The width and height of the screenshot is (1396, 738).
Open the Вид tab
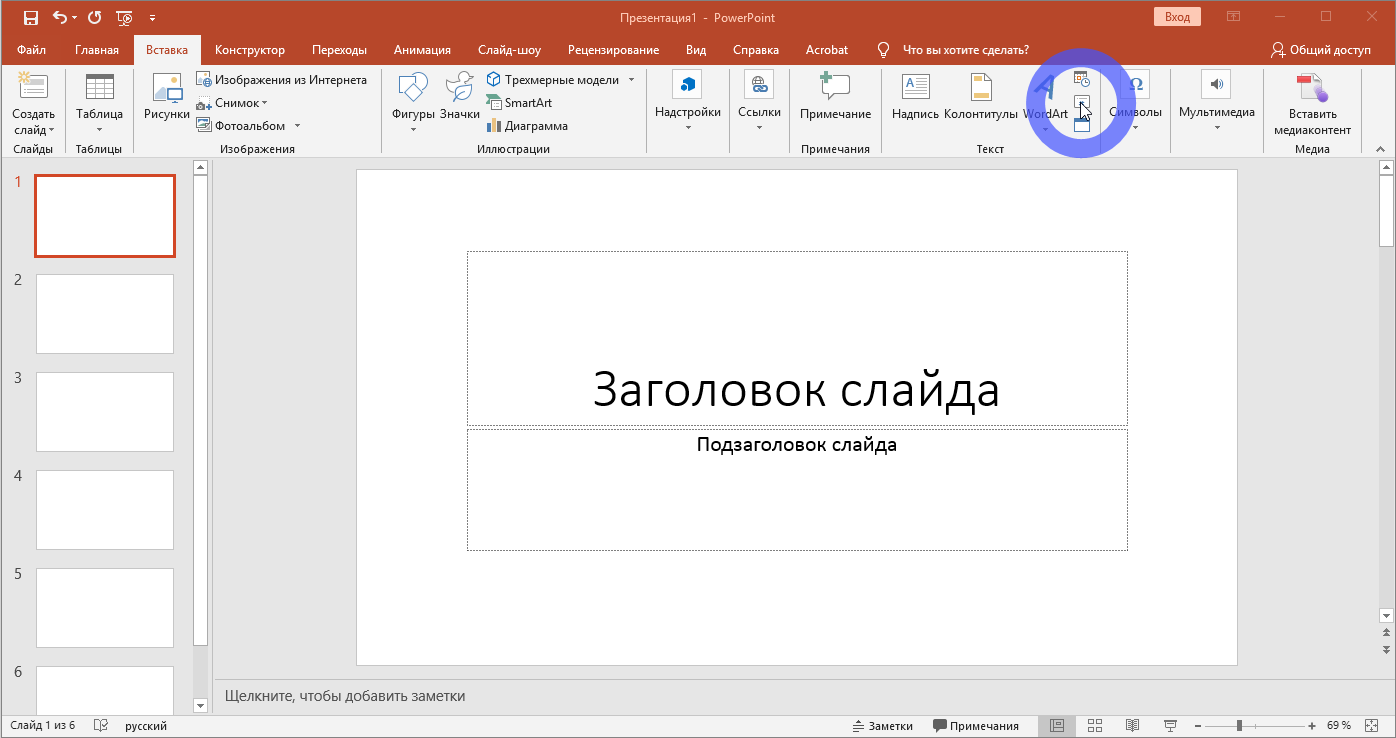(696, 50)
